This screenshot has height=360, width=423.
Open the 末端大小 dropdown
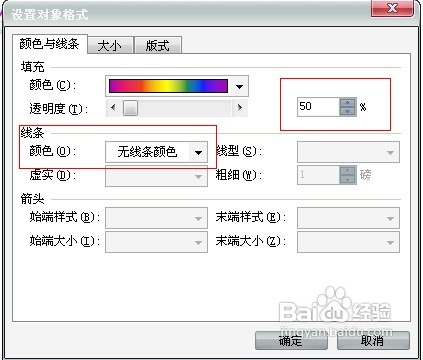pyautogui.click(x=348, y=242)
